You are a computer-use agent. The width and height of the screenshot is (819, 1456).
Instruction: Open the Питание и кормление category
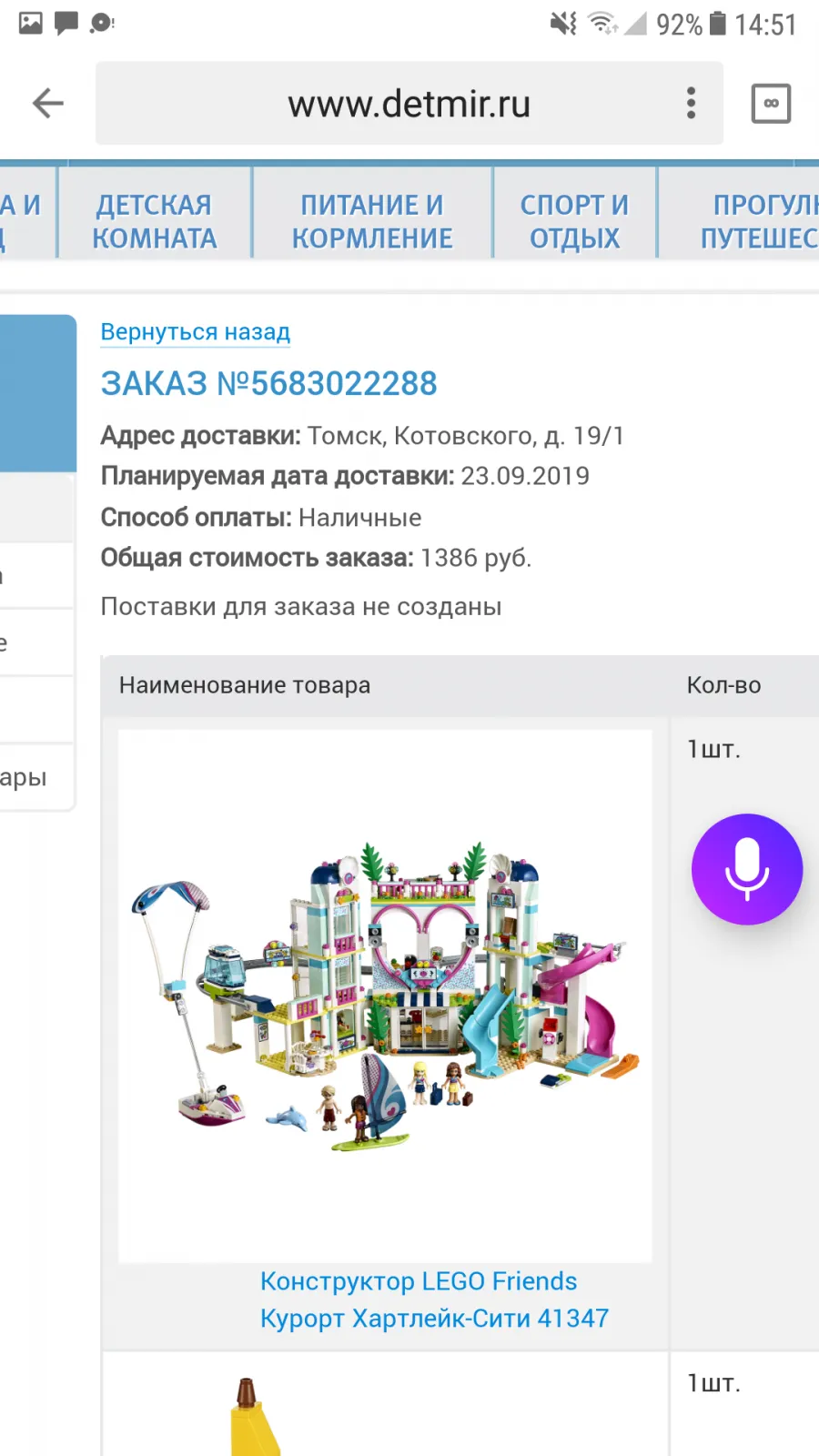[372, 221]
